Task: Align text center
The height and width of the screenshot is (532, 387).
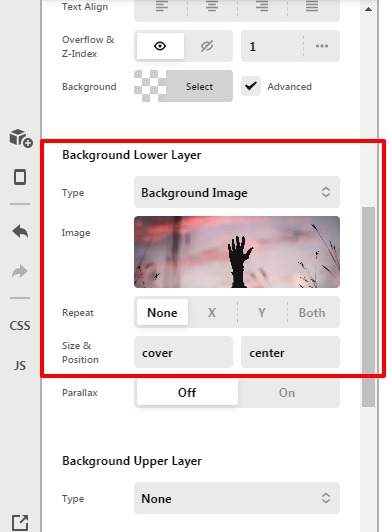Action: tap(212, 6)
